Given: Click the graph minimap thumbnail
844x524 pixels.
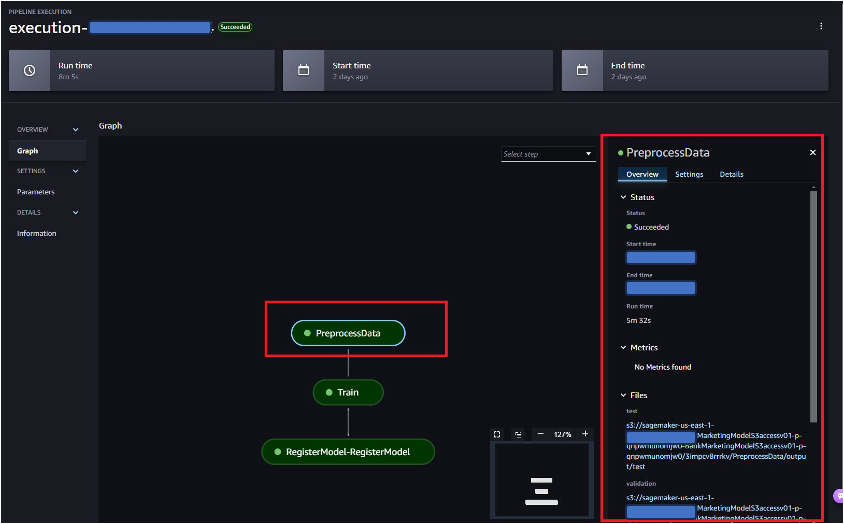Looking at the screenshot, I should pyautogui.click(x=541, y=480).
